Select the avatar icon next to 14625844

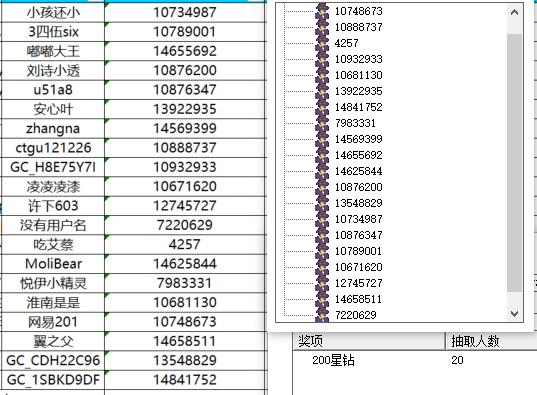(x=322, y=171)
